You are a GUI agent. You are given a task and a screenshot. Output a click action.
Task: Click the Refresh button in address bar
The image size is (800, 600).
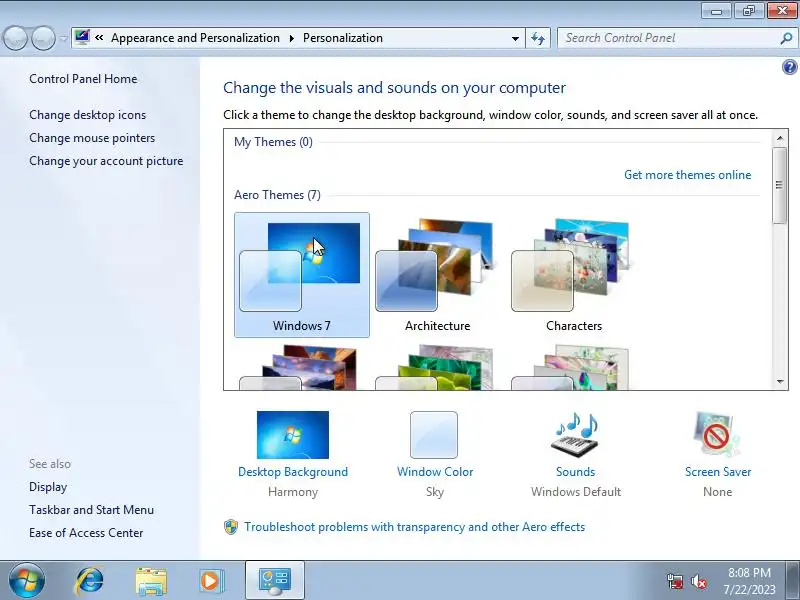pos(538,38)
